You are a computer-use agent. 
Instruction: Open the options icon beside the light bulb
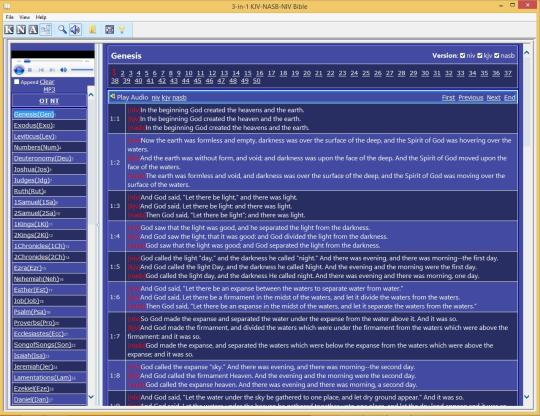pos(110,30)
